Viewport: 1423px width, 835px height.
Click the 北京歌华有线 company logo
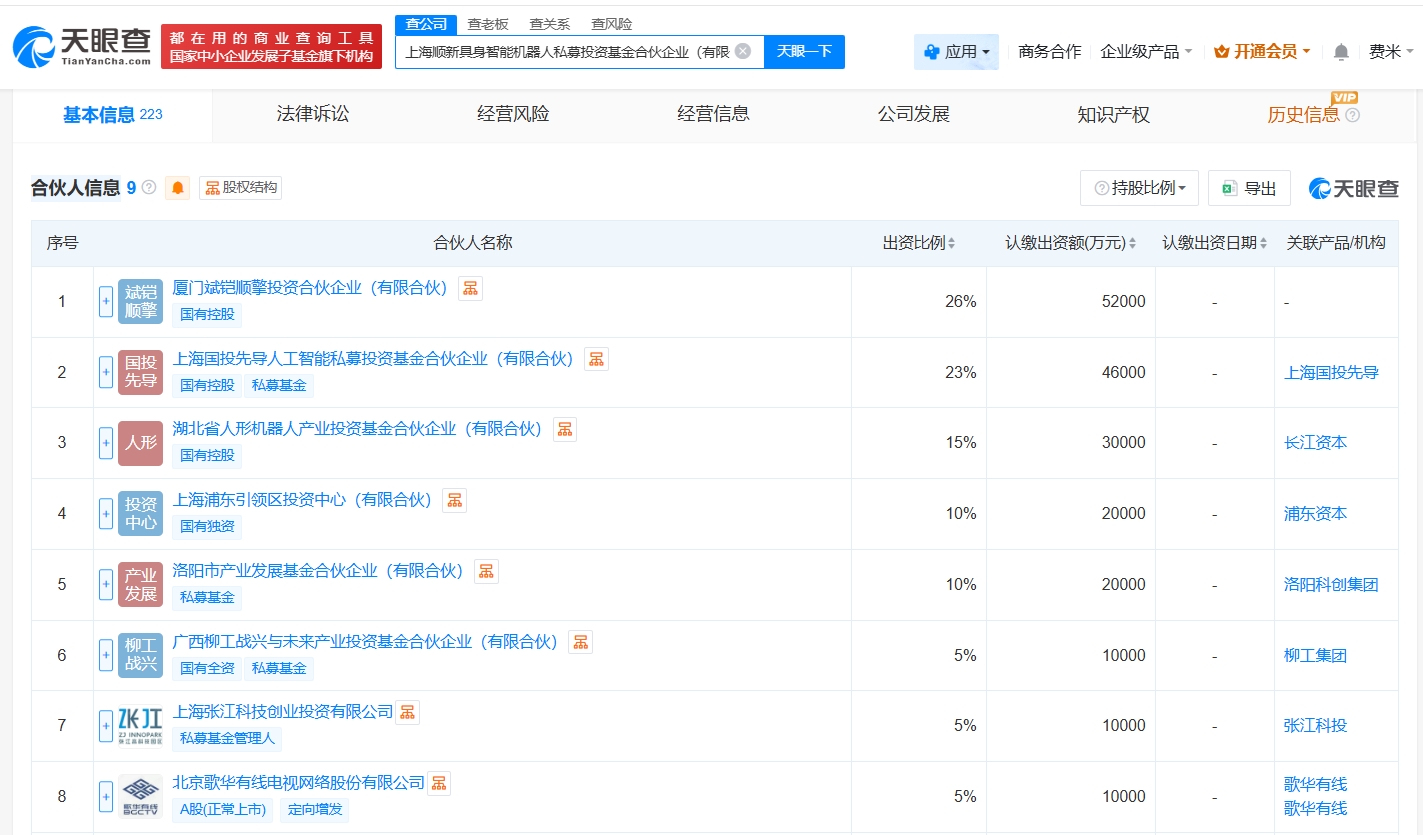pyautogui.click(x=140, y=796)
